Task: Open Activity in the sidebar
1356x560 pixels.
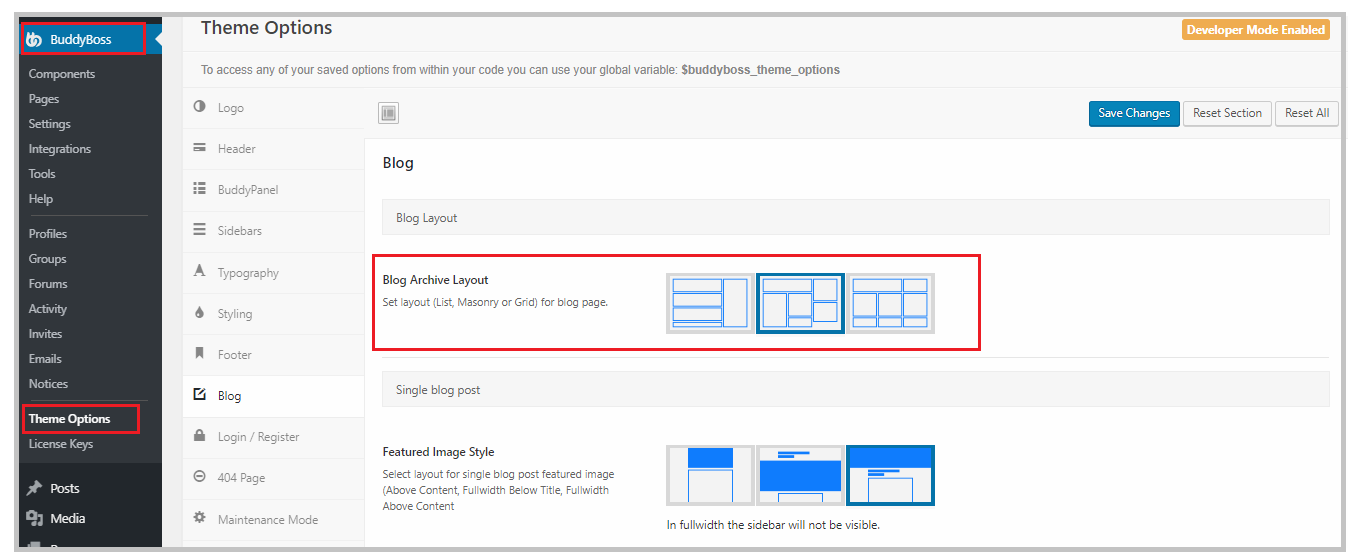Action: (x=48, y=309)
